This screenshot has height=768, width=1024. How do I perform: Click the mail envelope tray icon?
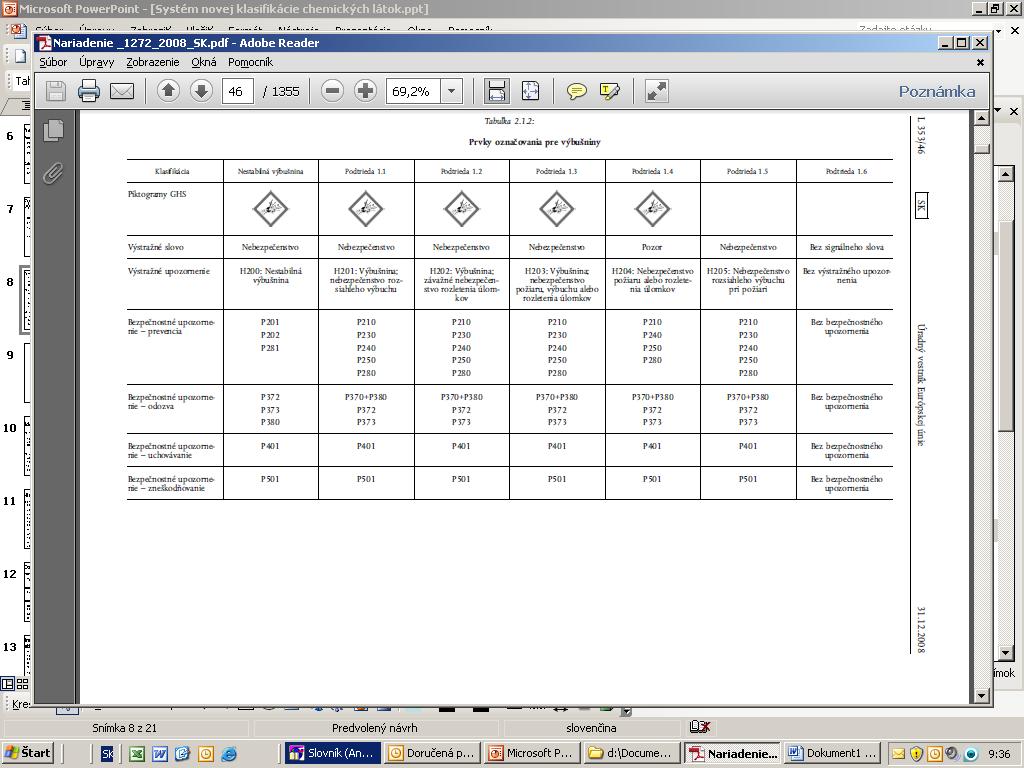[899, 754]
